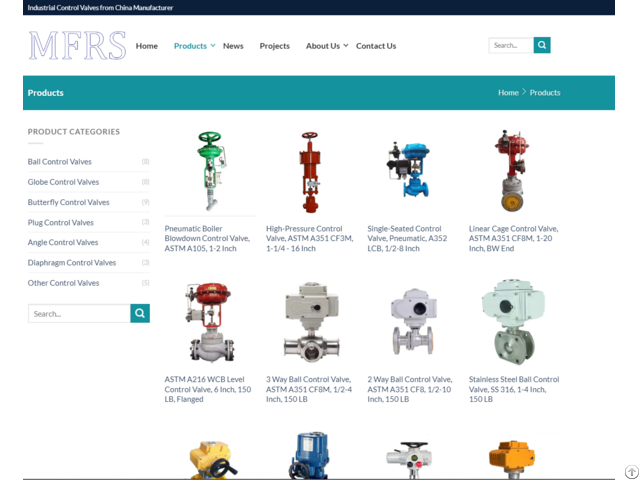Open Globe Control Valves category
The height and width of the screenshot is (480, 640).
[63, 182]
